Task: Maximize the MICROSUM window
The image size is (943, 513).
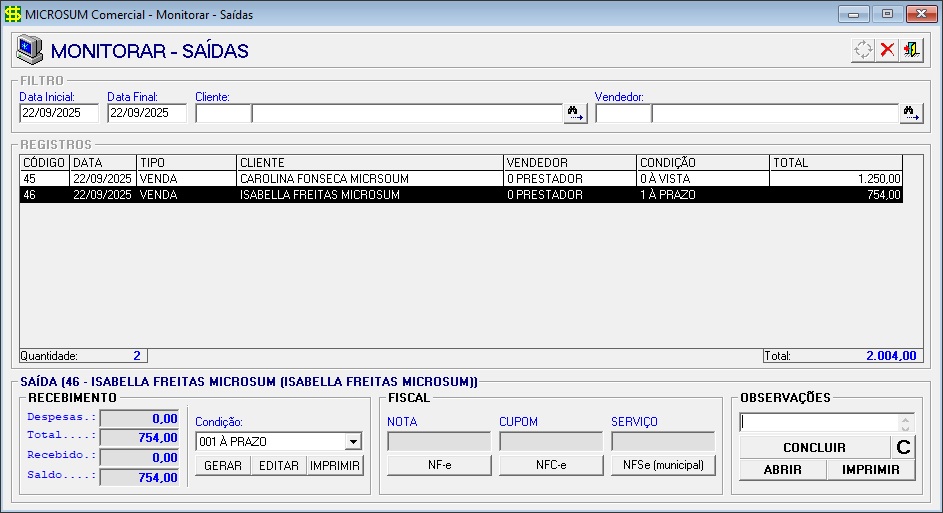Action: point(887,14)
